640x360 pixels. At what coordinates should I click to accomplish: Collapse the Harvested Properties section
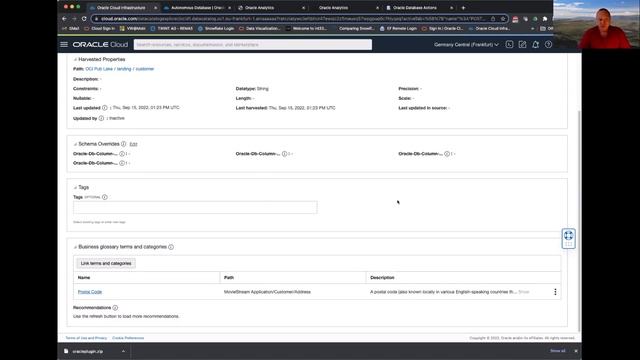(x=75, y=60)
